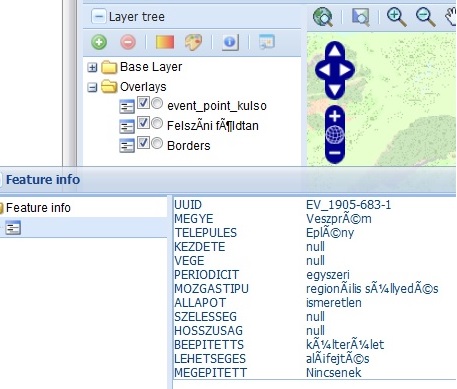Viewport: 457px width, 389px height.
Task: Click the red remove layer icon
Action: 128,42
